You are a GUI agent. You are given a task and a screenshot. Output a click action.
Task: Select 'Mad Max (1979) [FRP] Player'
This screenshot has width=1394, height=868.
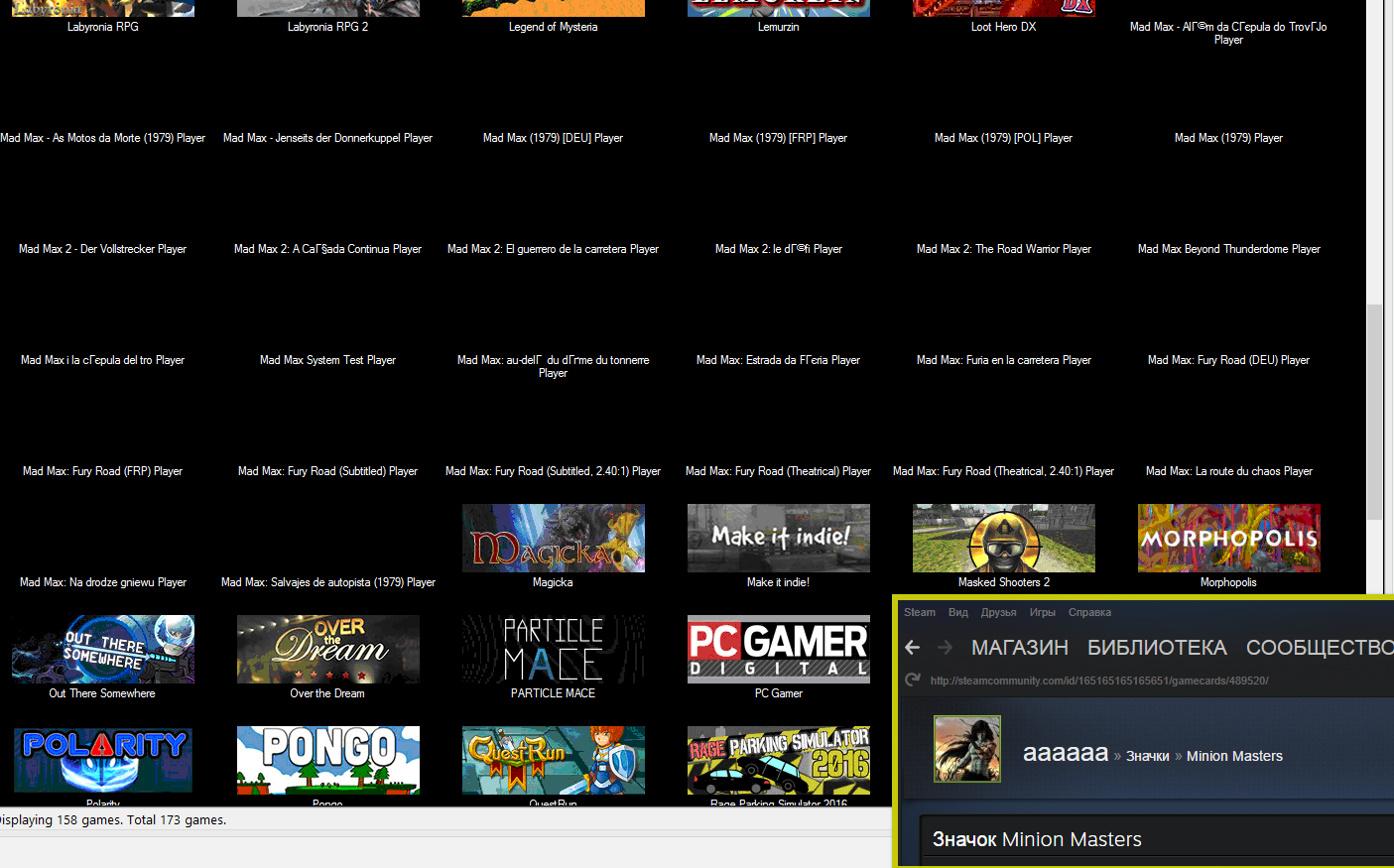(778, 138)
